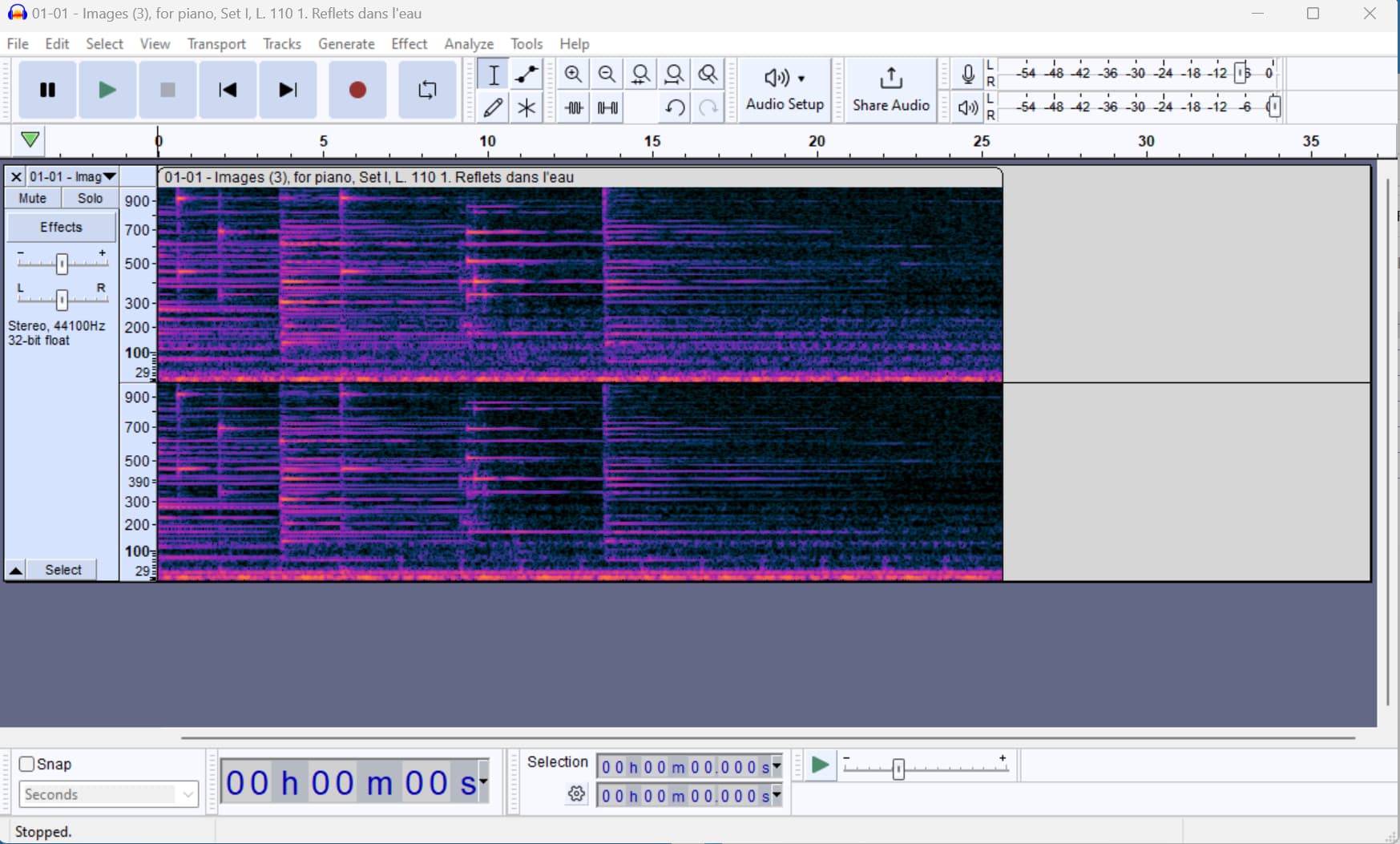Click the Silence audio selection icon
Image resolution: width=1400 pixels, height=844 pixels.
click(608, 107)
